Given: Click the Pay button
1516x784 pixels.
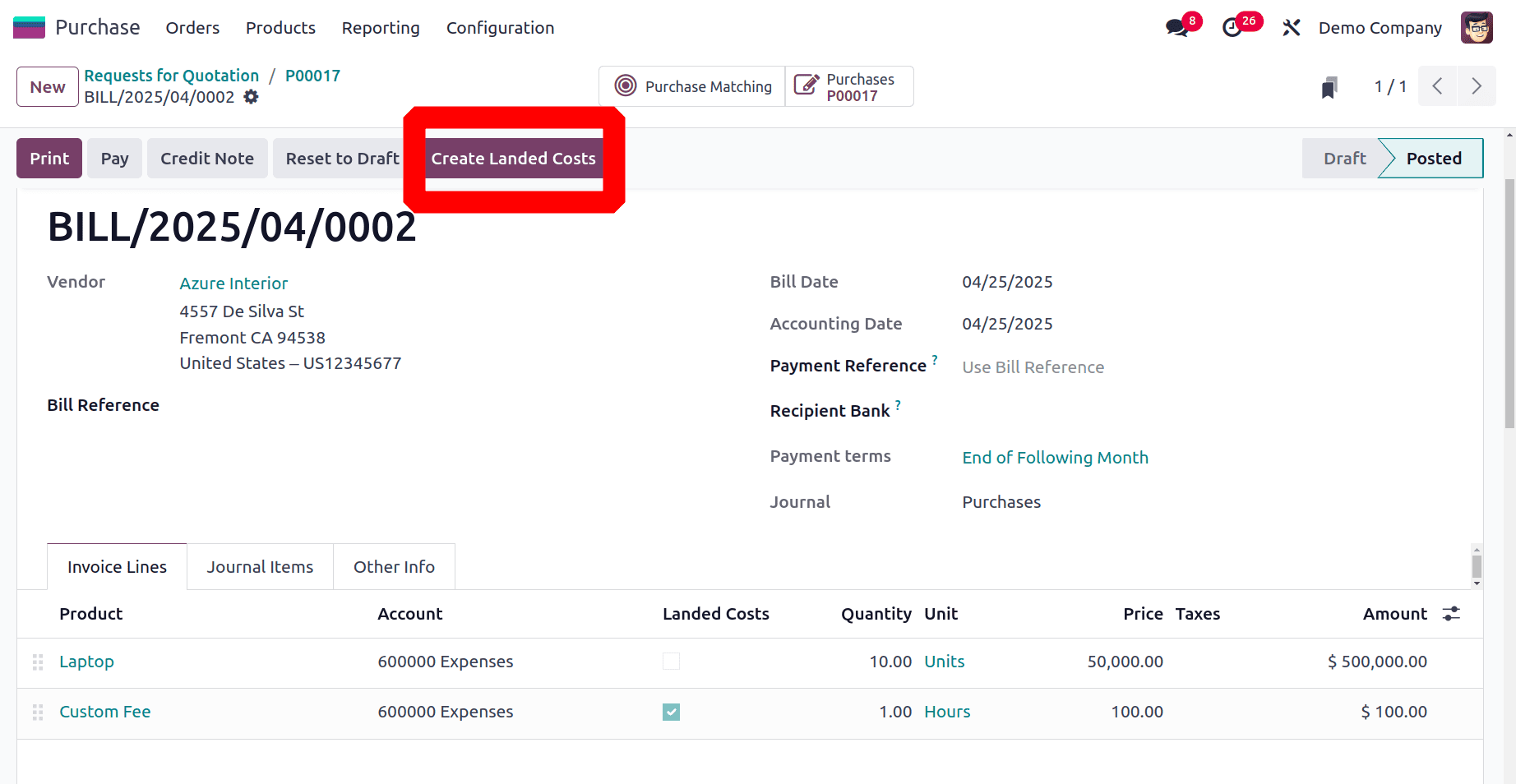Looking at the screenshot, I should (114, 159).
